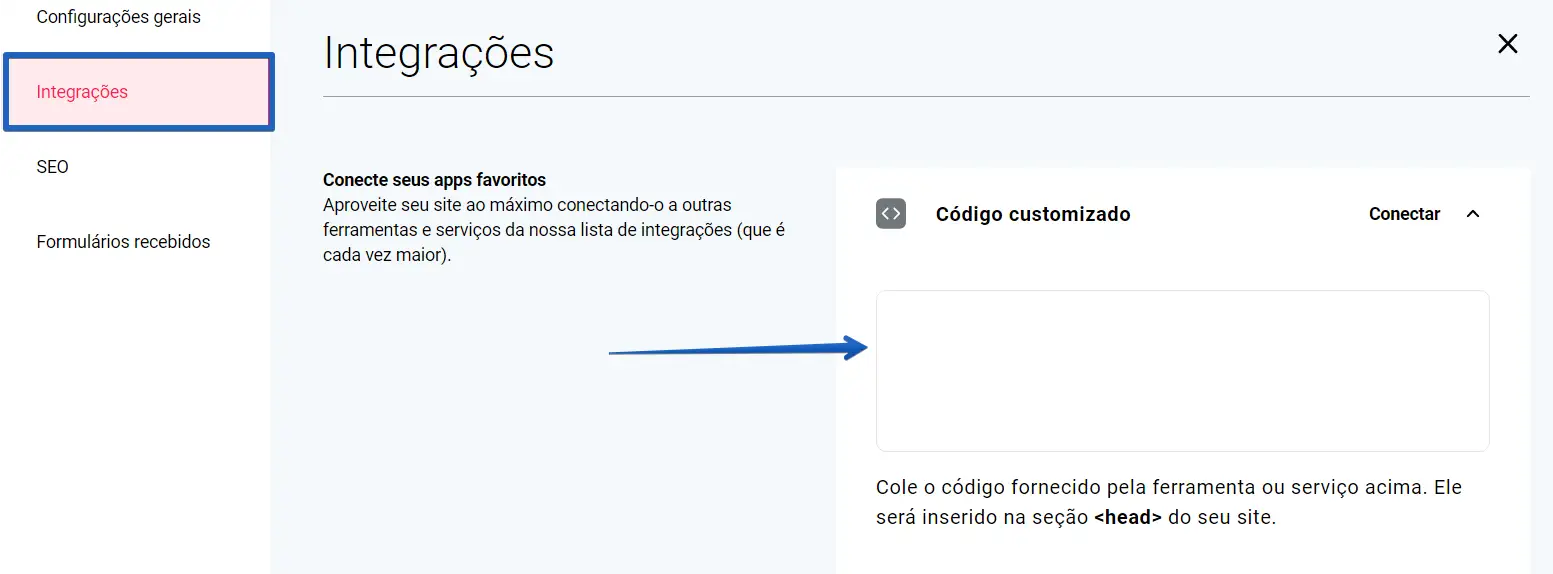Image resolution: width=1553 pixels, height=574 pixels.
Task: Click the Código customizado title
Action: 1032,214
